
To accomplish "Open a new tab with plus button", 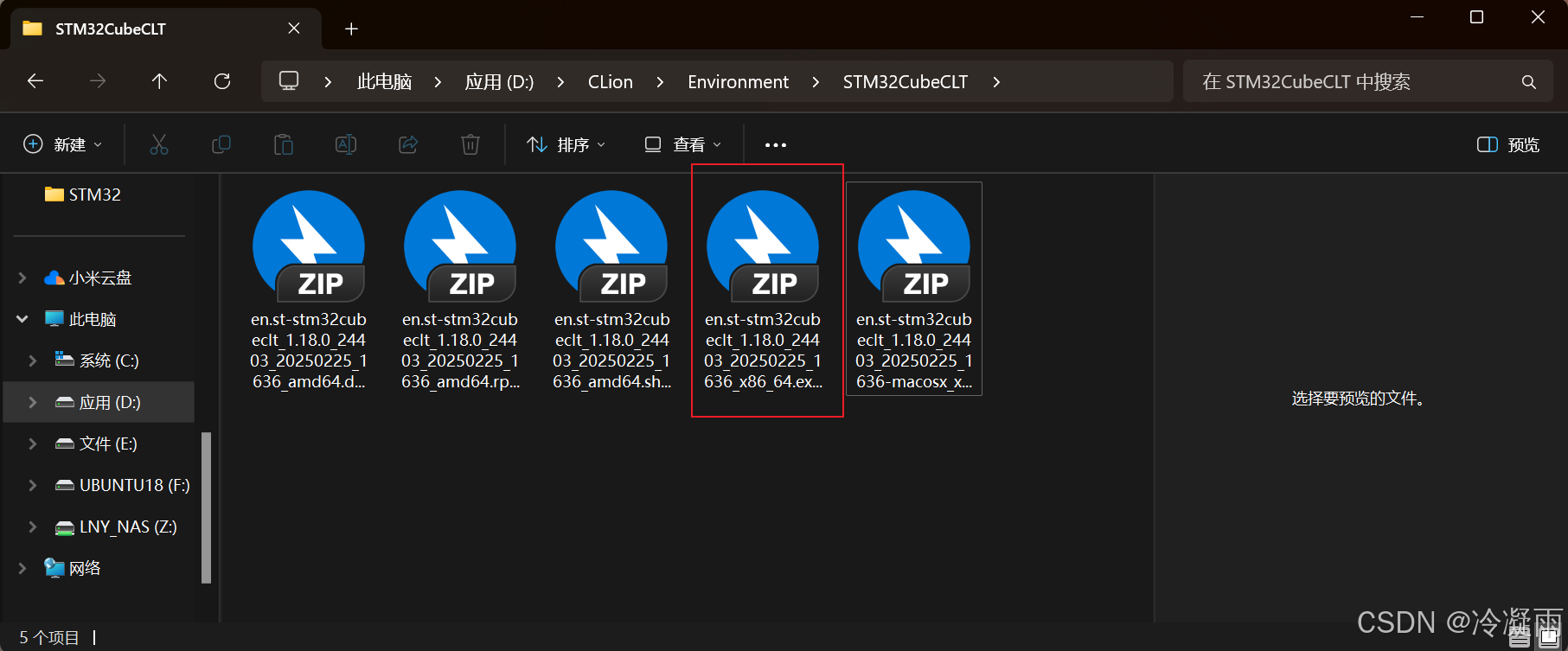I will point(351,29).
